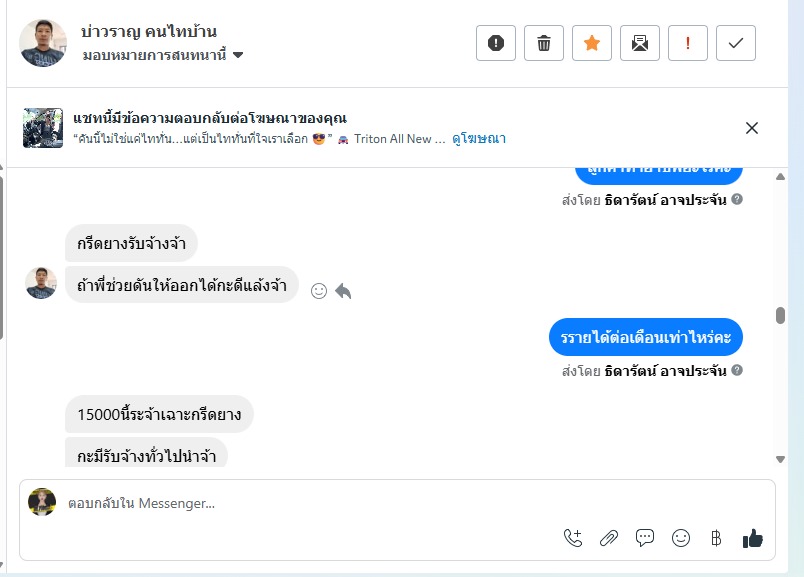Click the ดูโฆษณา link
Image resolution: width=804 pixels, height=577 pixels.
(479, 139)
